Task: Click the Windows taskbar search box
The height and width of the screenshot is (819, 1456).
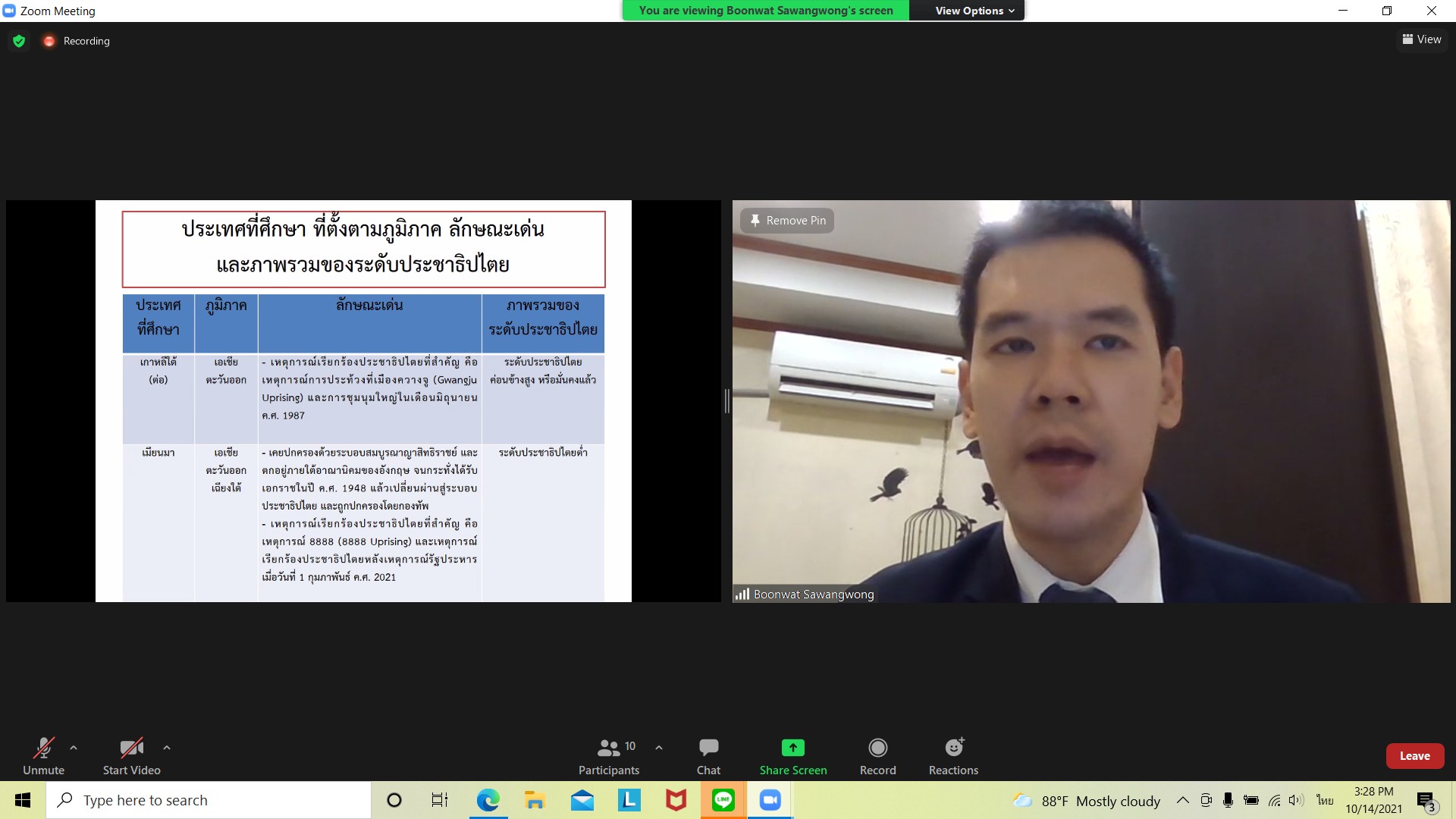Action: [x=209, y=800]
